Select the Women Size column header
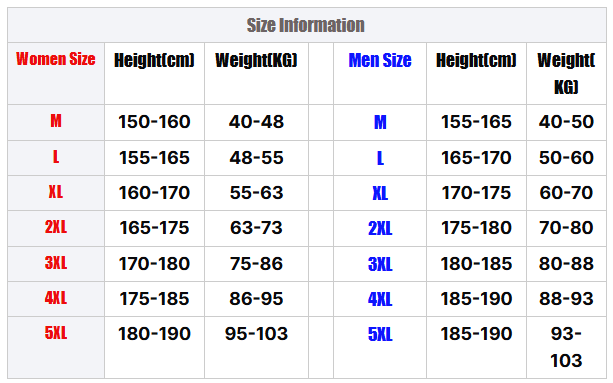This screenshot has height=383, width=613. [x=56, y=59]
